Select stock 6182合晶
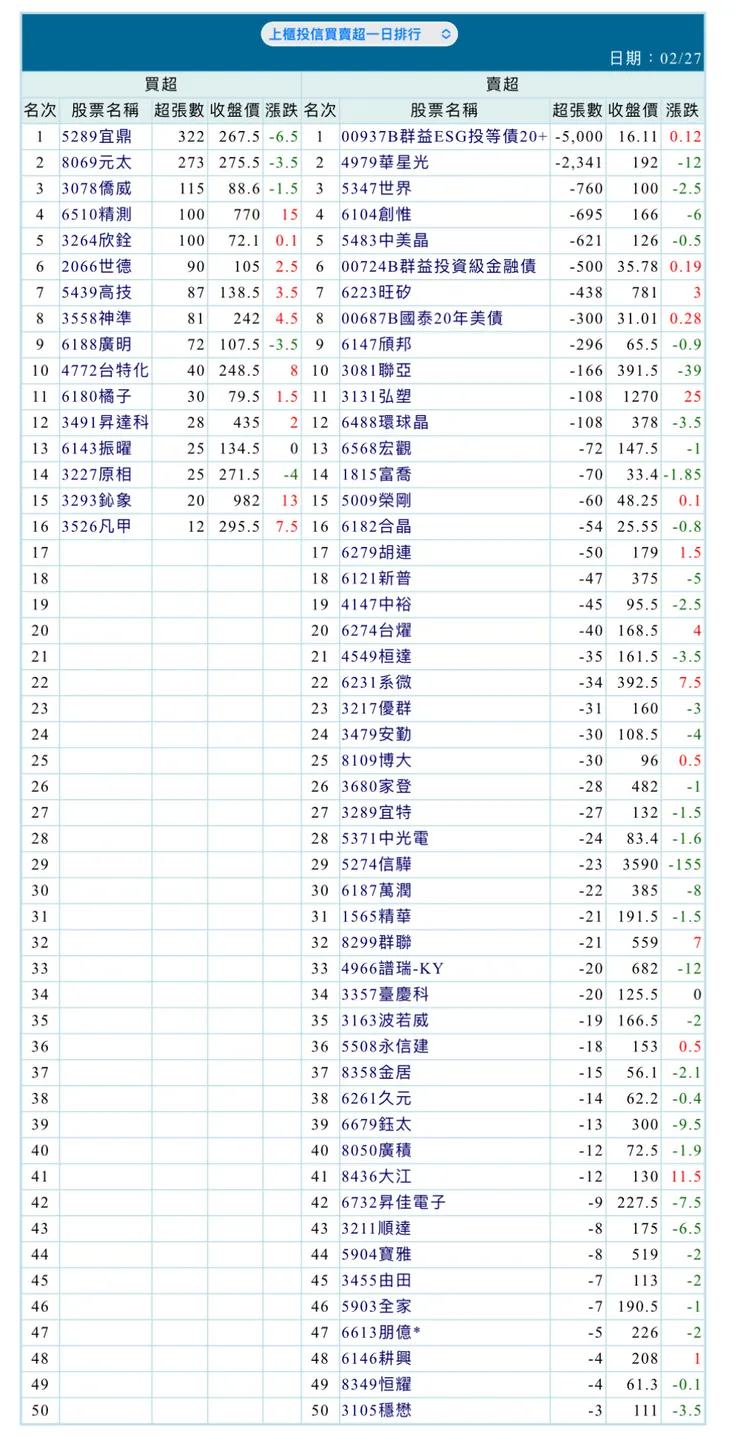This screenshot has height=1443, width=740. (376, 526)
